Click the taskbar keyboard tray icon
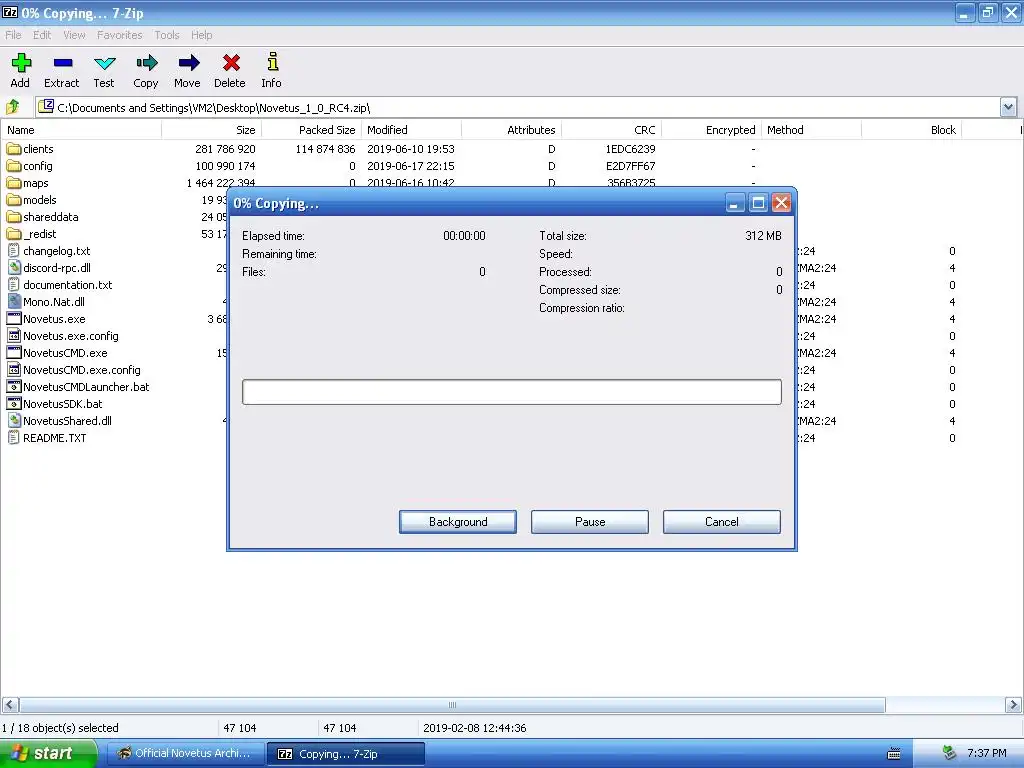 894,754
